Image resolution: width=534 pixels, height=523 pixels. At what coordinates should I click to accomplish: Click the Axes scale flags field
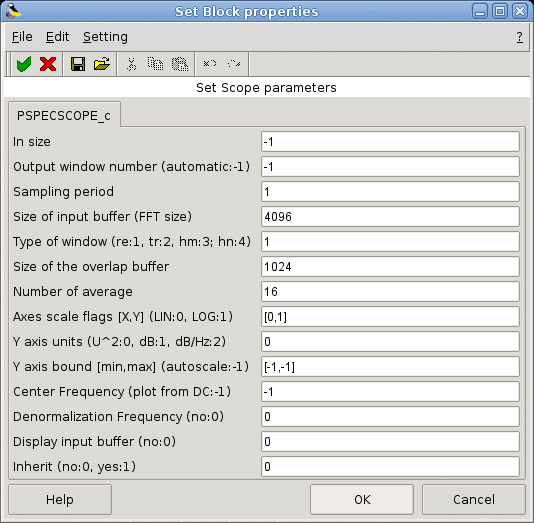point(390,317)
